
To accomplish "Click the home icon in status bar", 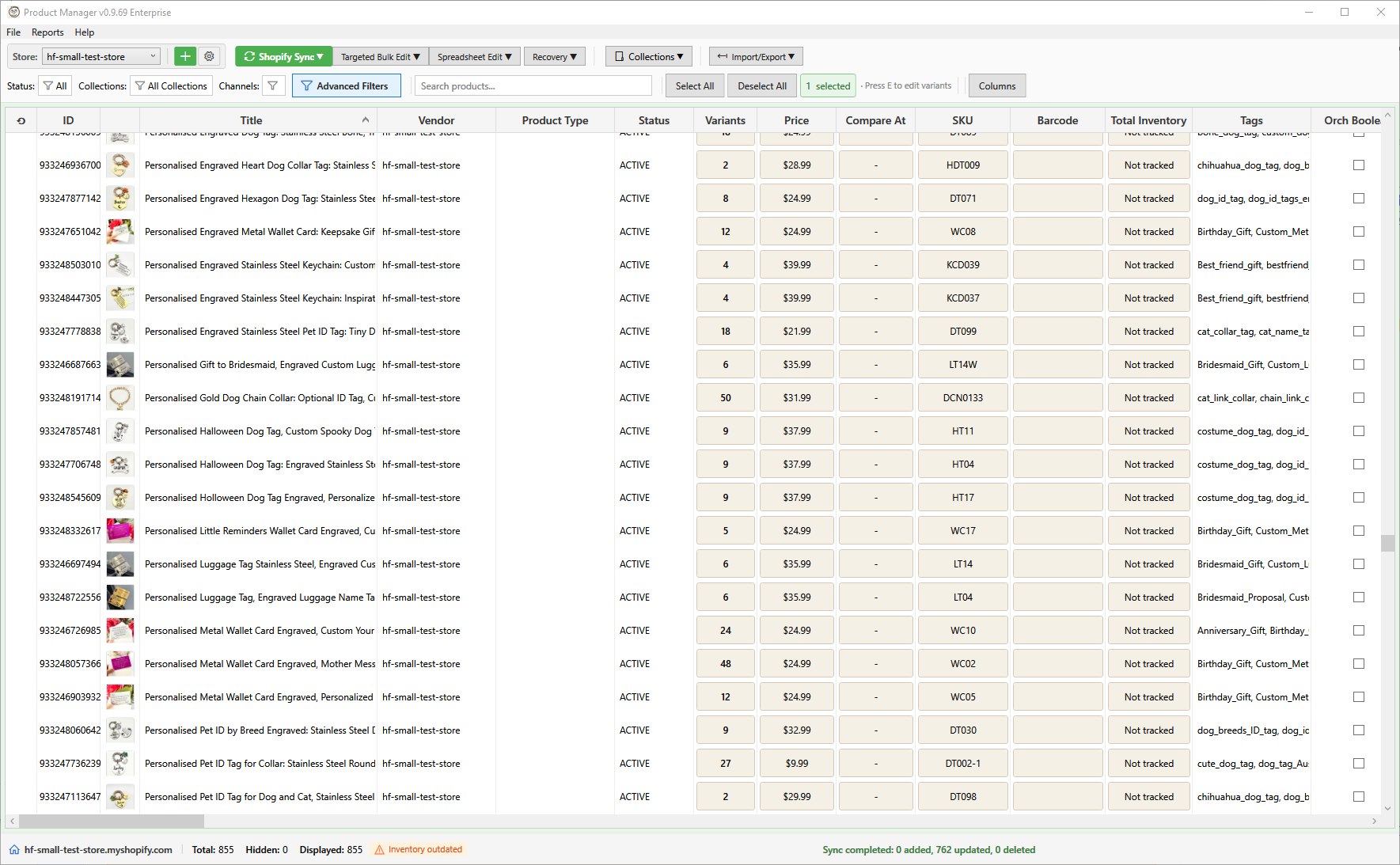I will [14, 849].
